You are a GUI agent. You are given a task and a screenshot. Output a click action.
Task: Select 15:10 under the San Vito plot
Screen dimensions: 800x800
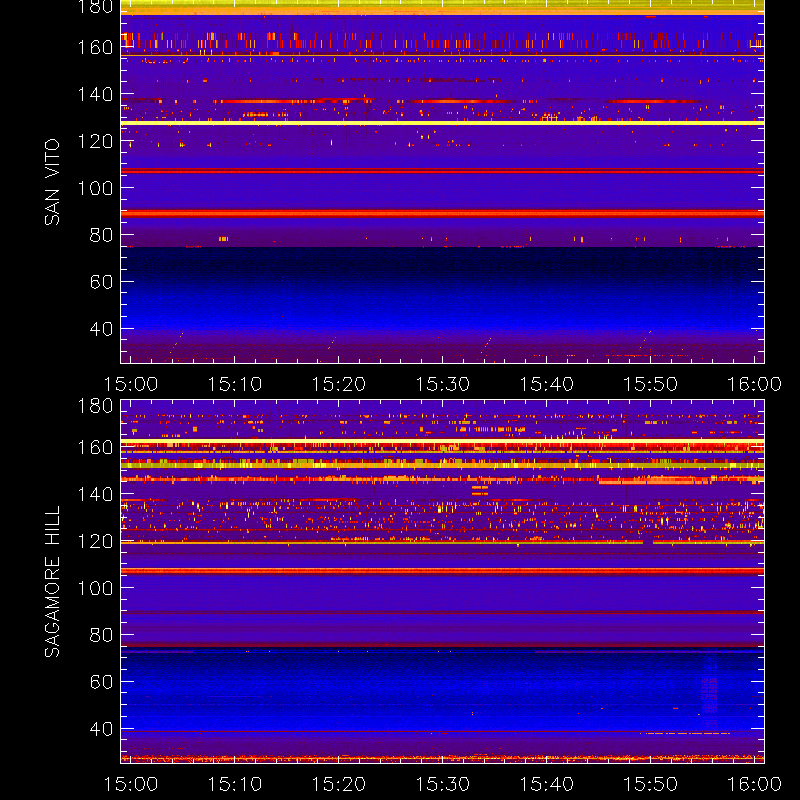(x=235, y=384)
